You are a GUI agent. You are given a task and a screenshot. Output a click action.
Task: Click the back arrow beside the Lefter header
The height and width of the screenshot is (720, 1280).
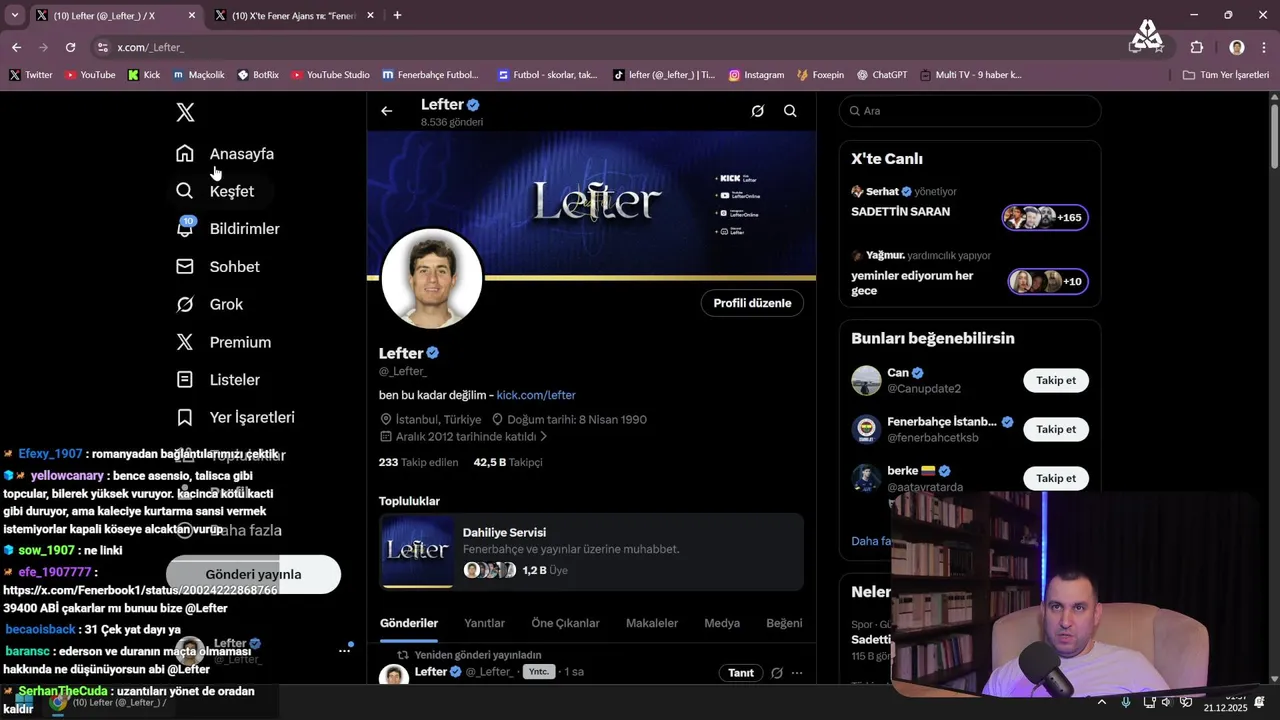tap(386, 111)
